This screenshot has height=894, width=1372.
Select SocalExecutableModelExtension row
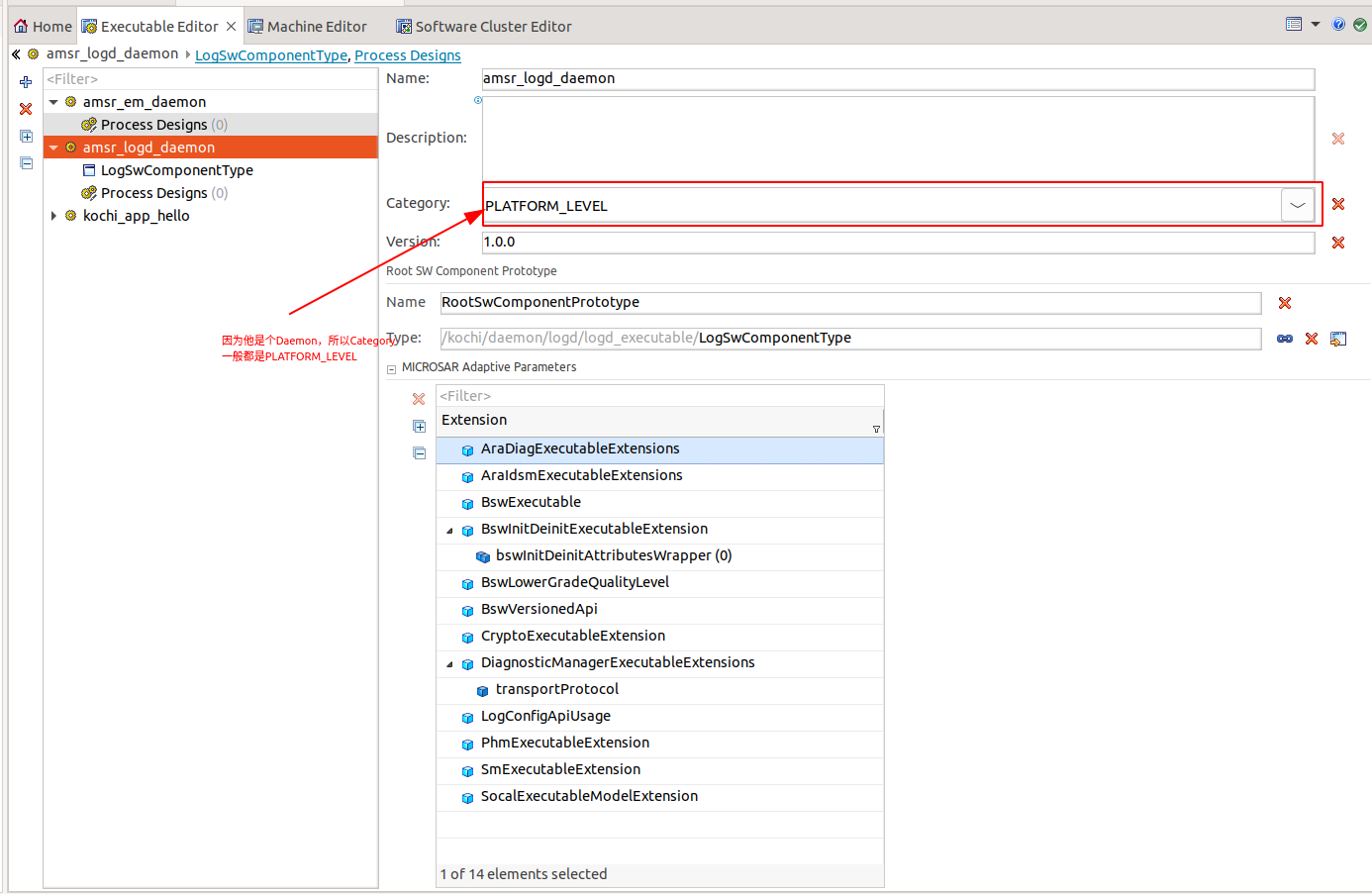[659, 797]
